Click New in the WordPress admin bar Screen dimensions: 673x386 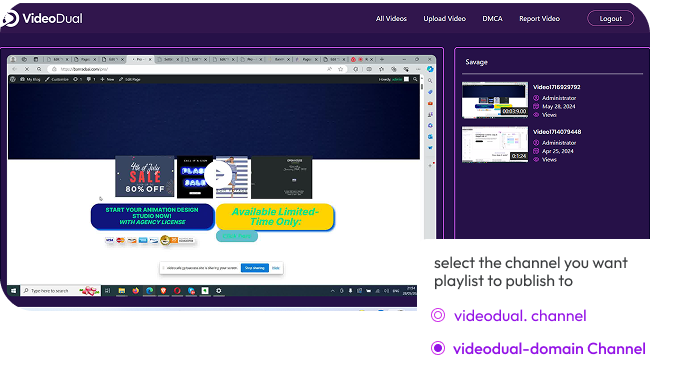pyautogui.click(x=107, y=79)
